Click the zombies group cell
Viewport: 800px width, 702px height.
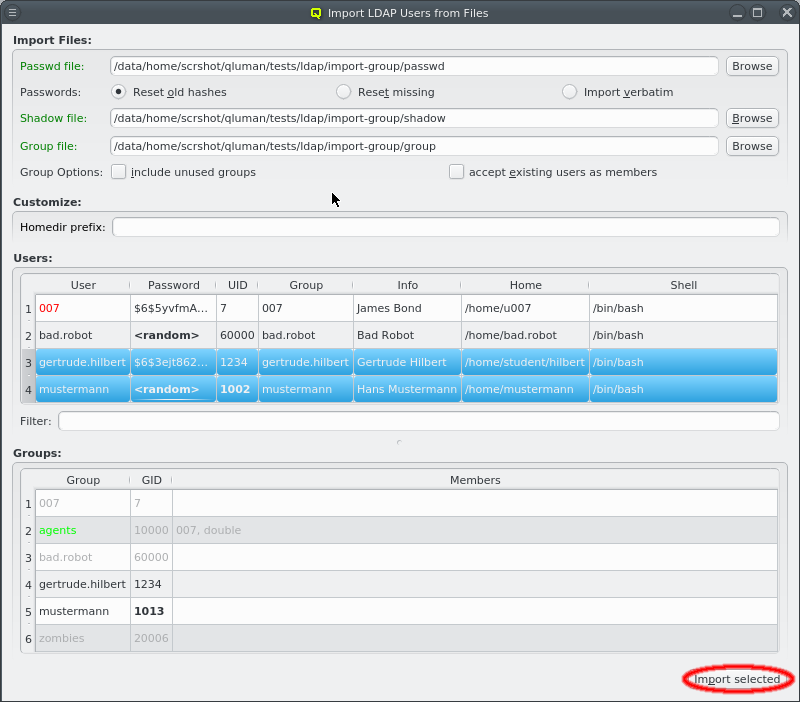[83, 638]
